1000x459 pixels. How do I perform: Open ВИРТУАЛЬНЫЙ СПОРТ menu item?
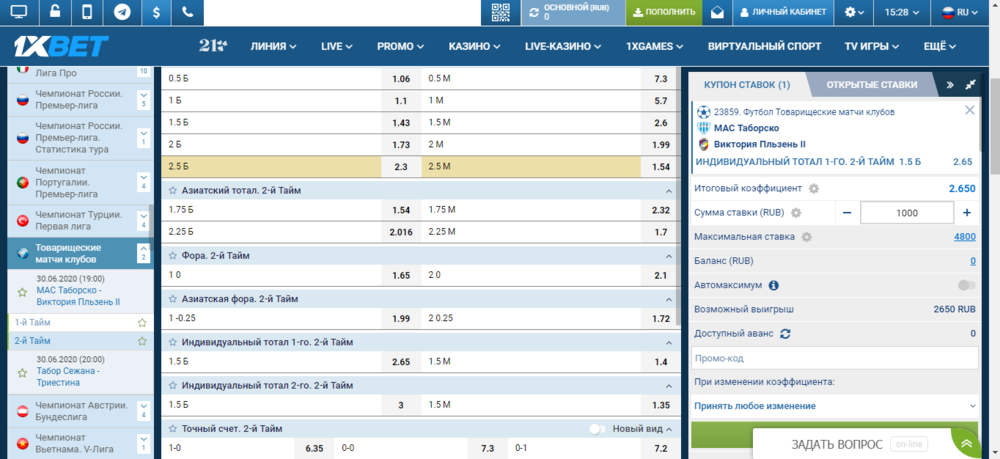pyautogui.click(x=764, y=47)
